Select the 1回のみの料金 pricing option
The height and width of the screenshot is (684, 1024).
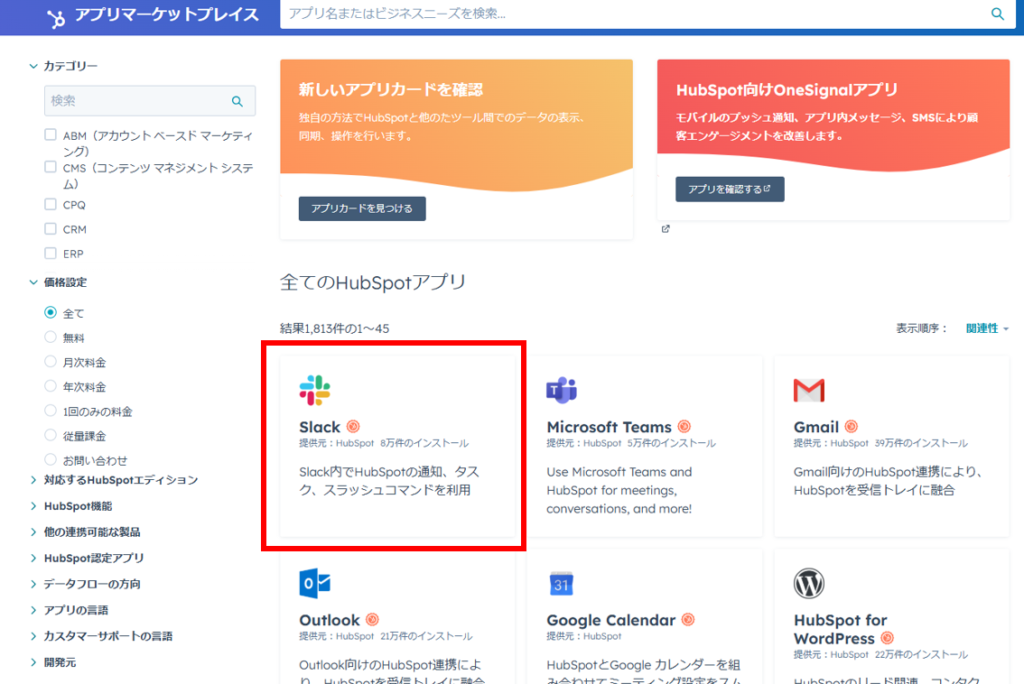click(50, 410)
